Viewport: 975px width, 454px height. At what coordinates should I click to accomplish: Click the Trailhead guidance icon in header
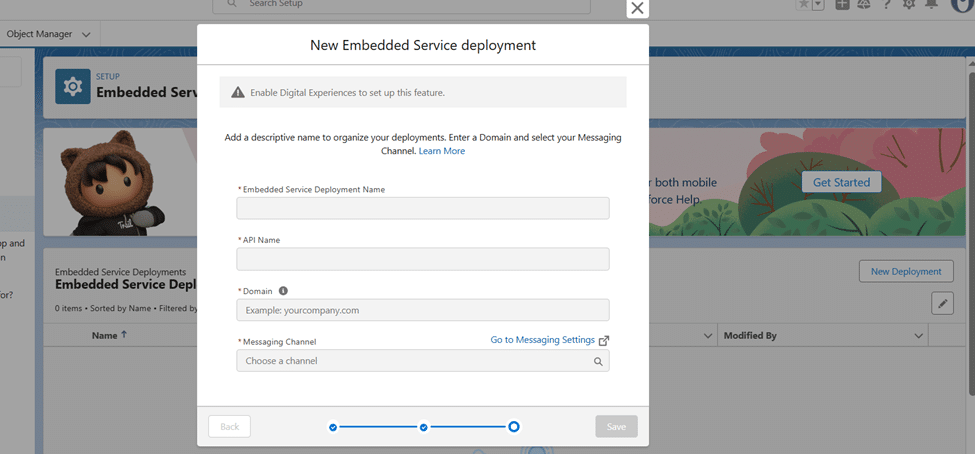[x=864, y=4]
